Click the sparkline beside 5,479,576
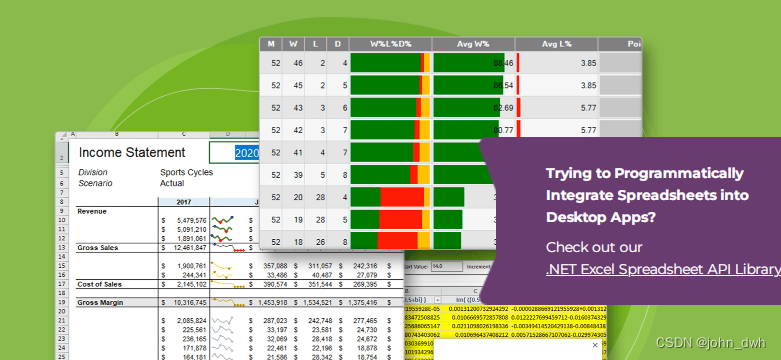Image resolution: width=781 pixels, height=360 pixels. tap(222, 220)
